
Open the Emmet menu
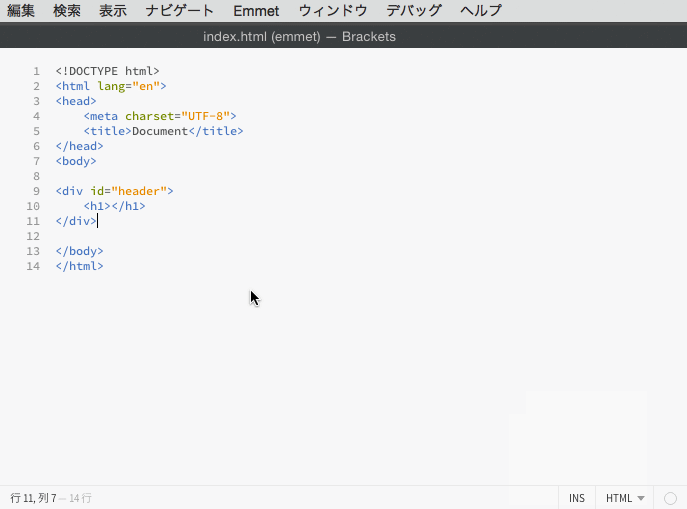[x=256, y=11]
